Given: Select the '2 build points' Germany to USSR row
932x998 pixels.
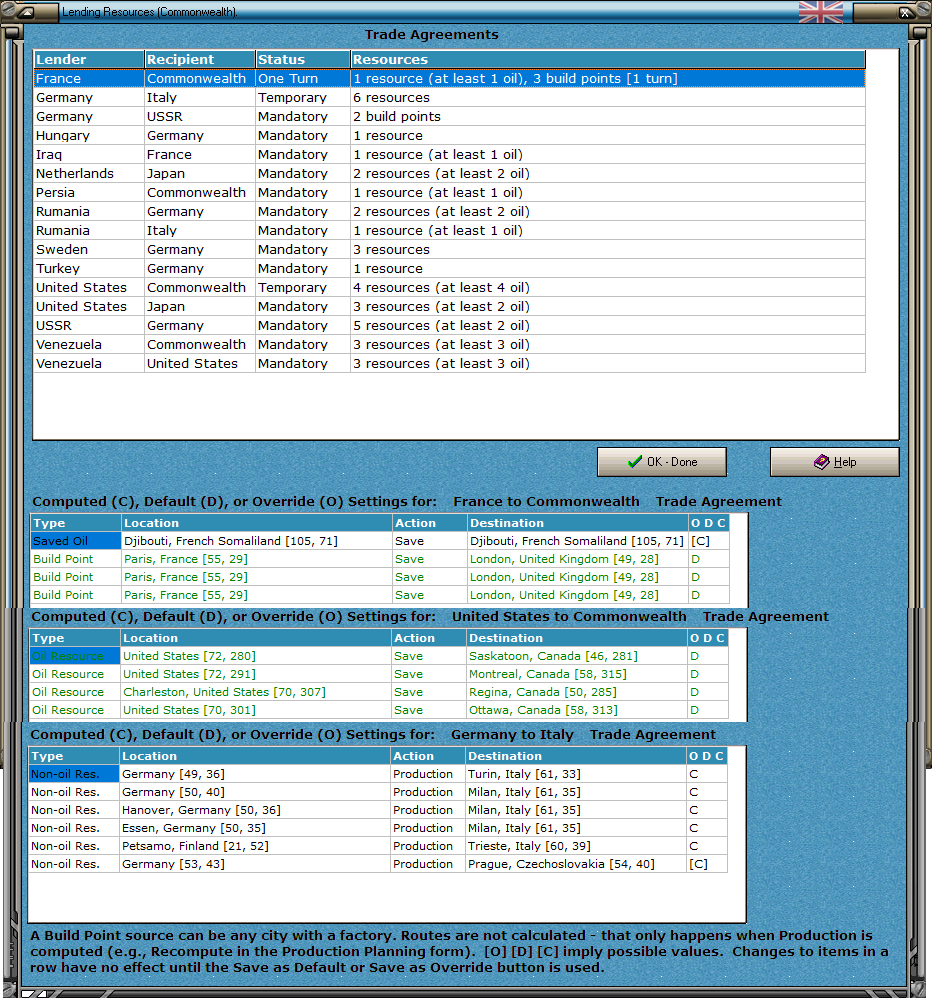Looking at the screenshot, I should 449,116.
